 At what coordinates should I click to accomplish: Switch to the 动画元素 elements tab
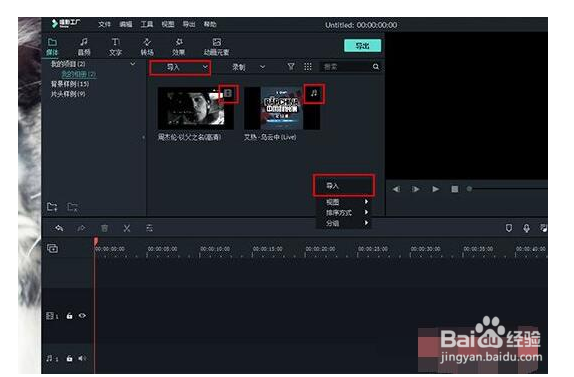(216, 47)
